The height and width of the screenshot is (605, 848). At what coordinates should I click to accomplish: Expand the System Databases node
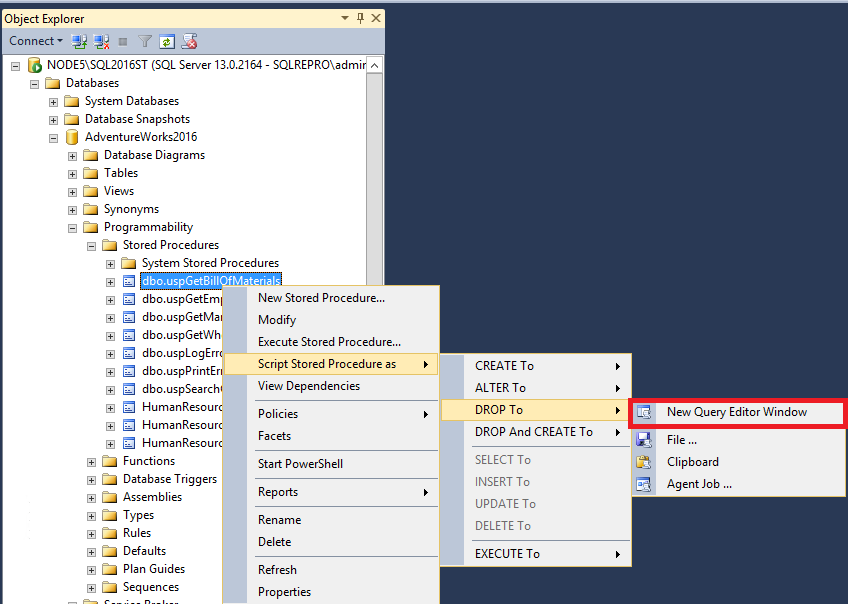[x=53, y=102]
